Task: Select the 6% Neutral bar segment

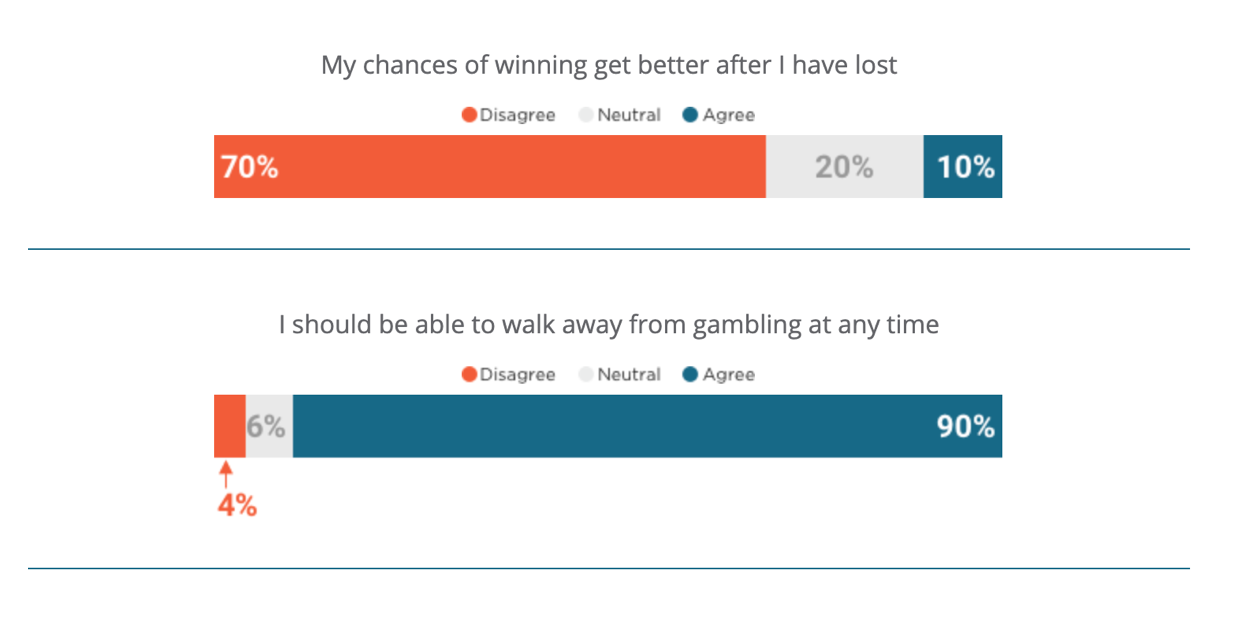Action: 269,427
